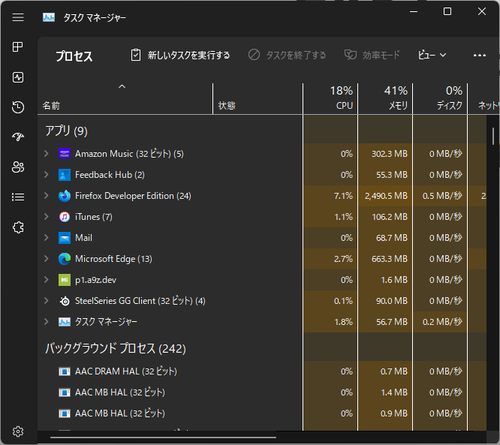The height and width of the screenshot is (445, 500).
Task: Click the Amazon Music app icon
Action: [64, 154]
